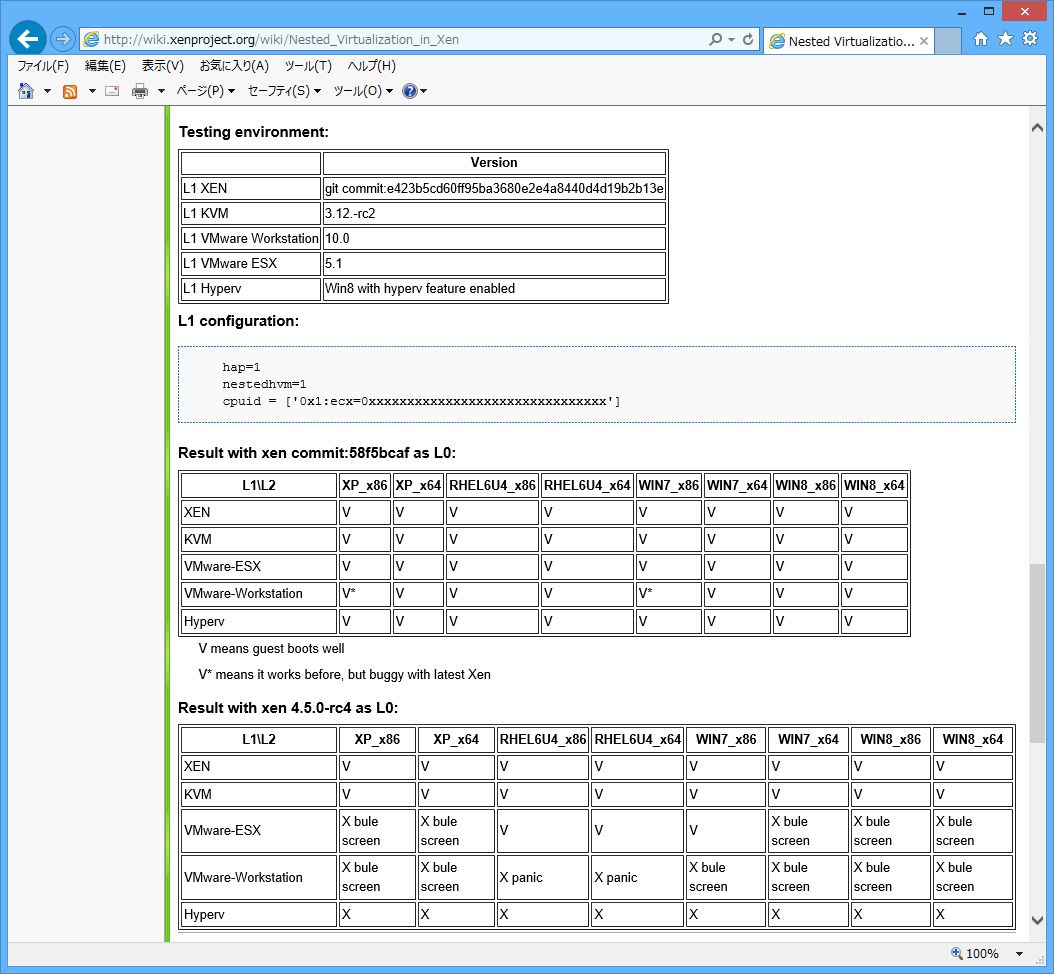Click the 'Testing environment:' heading
Screen dimensions: 1054x974
tap(253, 132)
